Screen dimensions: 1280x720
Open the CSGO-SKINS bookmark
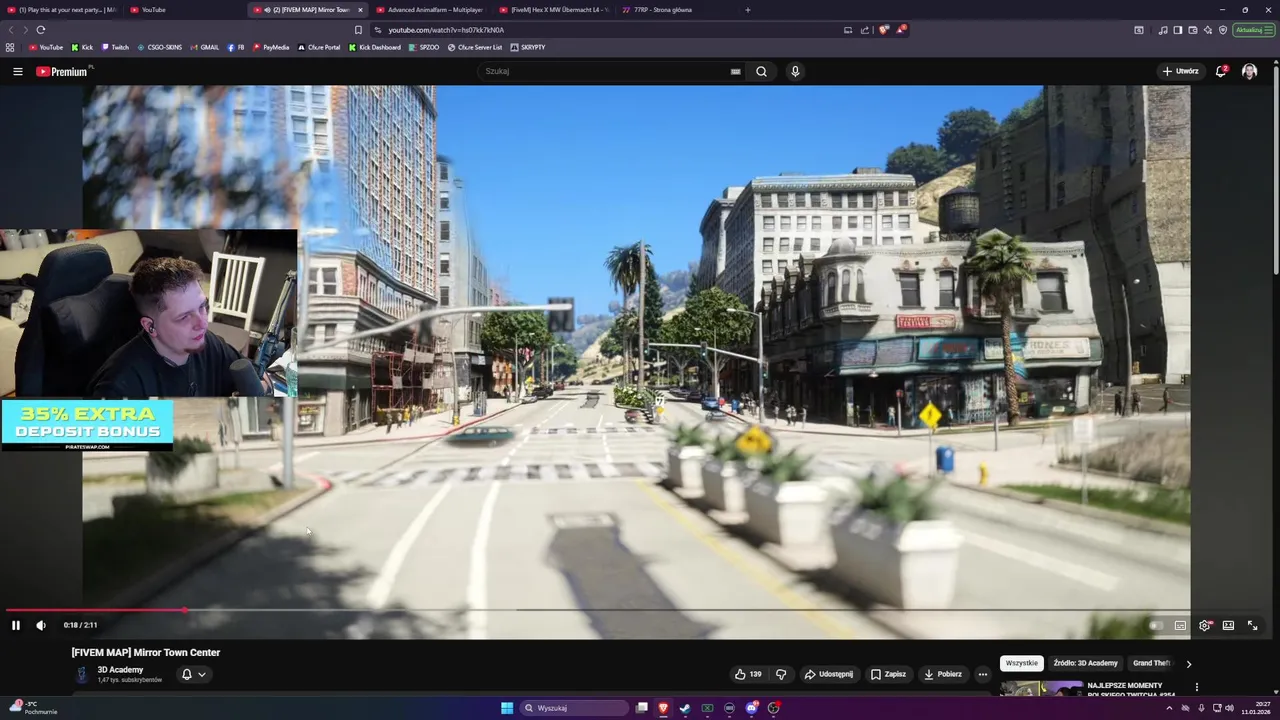click(x=160, y=47)
